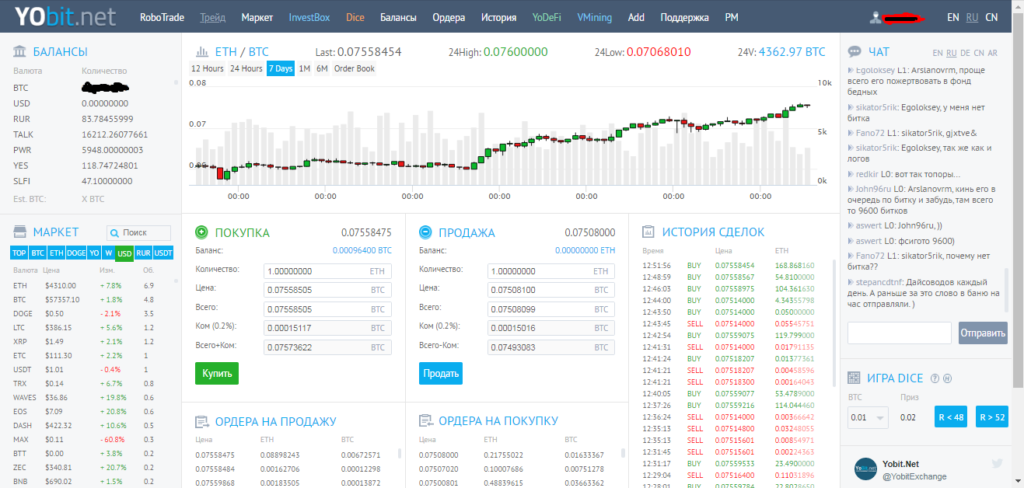The width and height of the screenshot is (1024, 488).
Task: Switch site language to EN
Action: pos(953,18)
